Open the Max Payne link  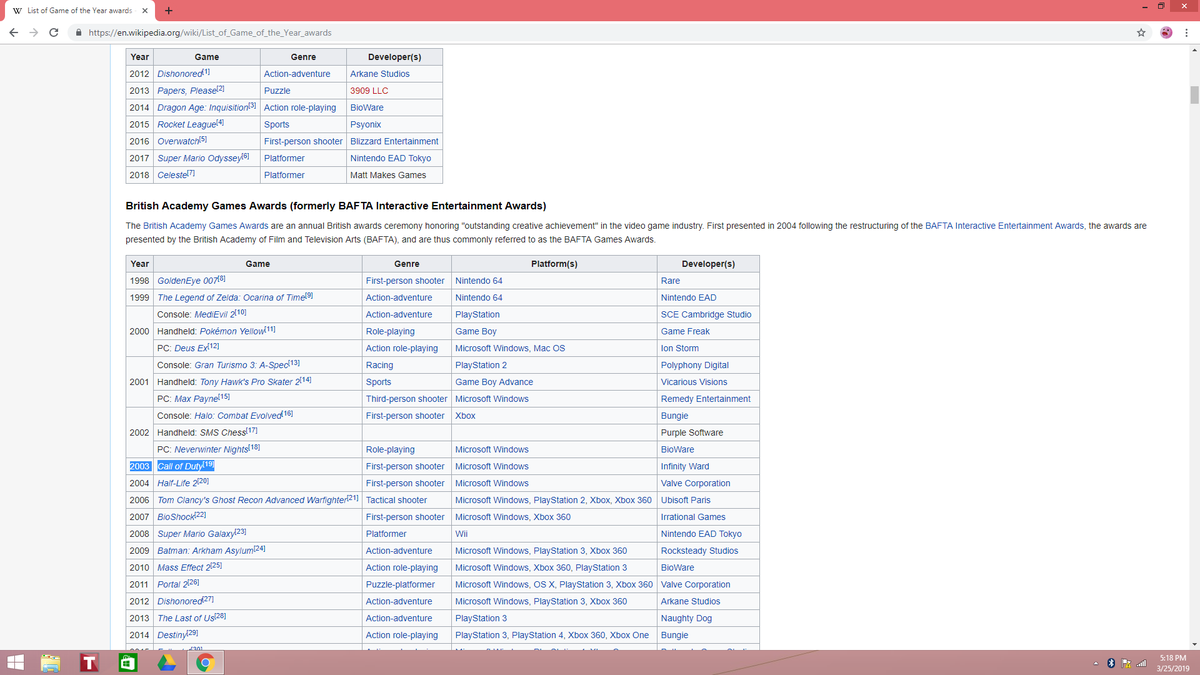[x=195, y=400]
